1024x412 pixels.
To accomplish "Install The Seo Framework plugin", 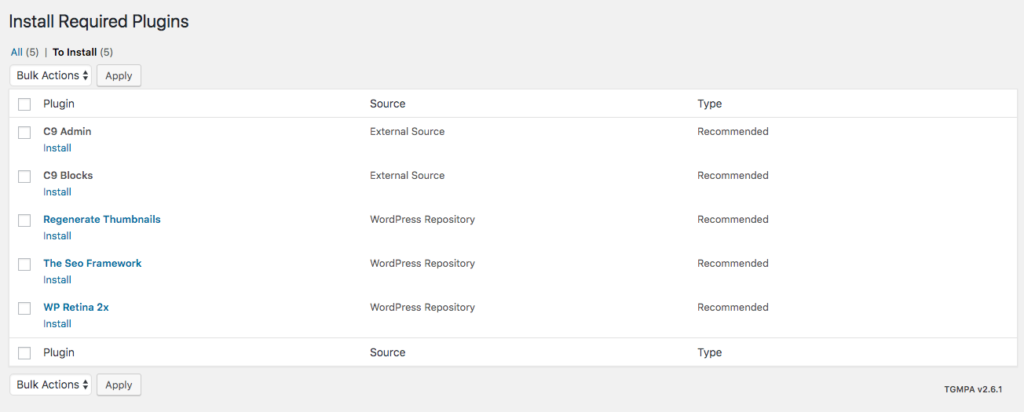I will click(x=57, y=279).
